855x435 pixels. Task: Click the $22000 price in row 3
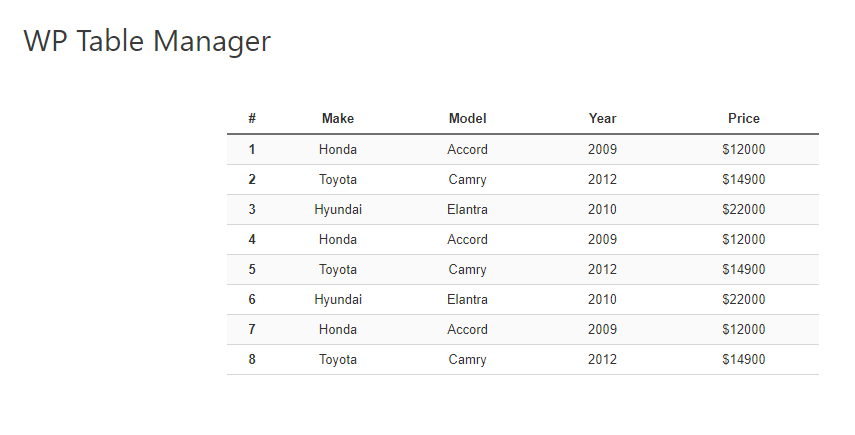(743, 209)
